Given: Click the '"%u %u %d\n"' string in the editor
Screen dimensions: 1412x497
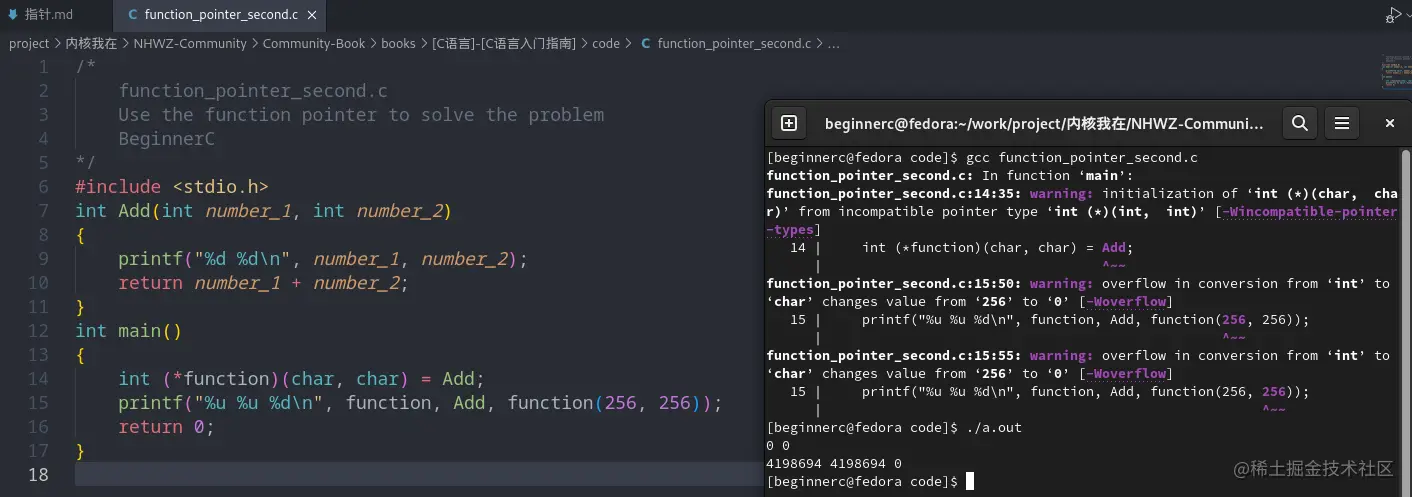Looking at the screenshot, I should pyautogui.click(x=258, y=403).
